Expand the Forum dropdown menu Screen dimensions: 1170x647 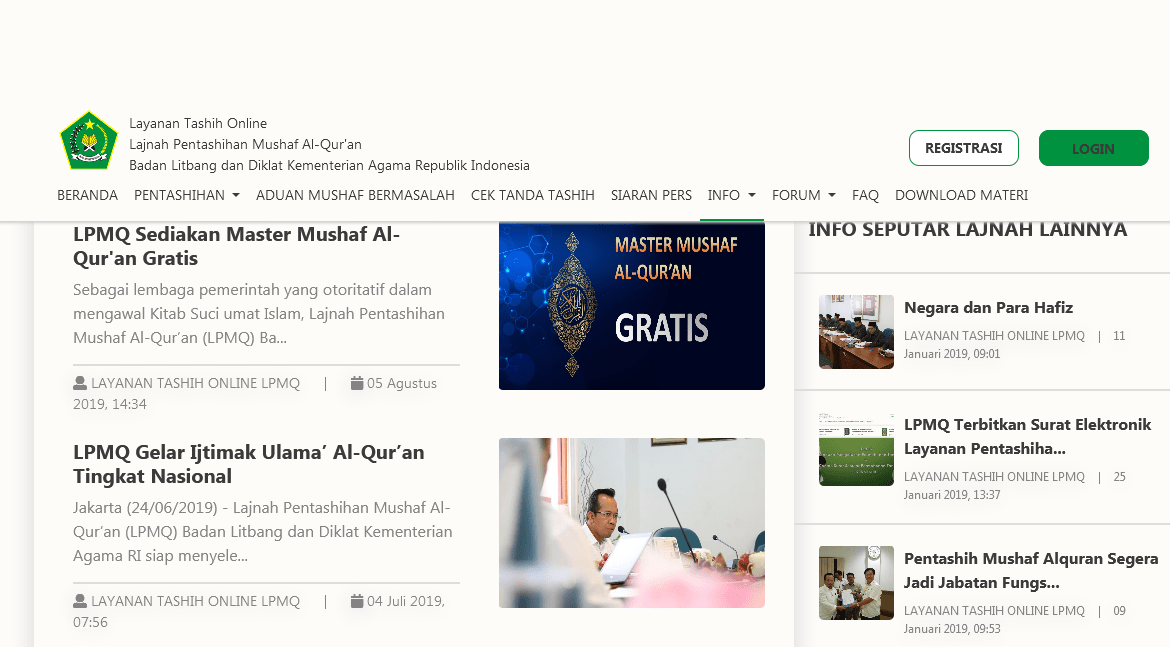pos(803,195)
